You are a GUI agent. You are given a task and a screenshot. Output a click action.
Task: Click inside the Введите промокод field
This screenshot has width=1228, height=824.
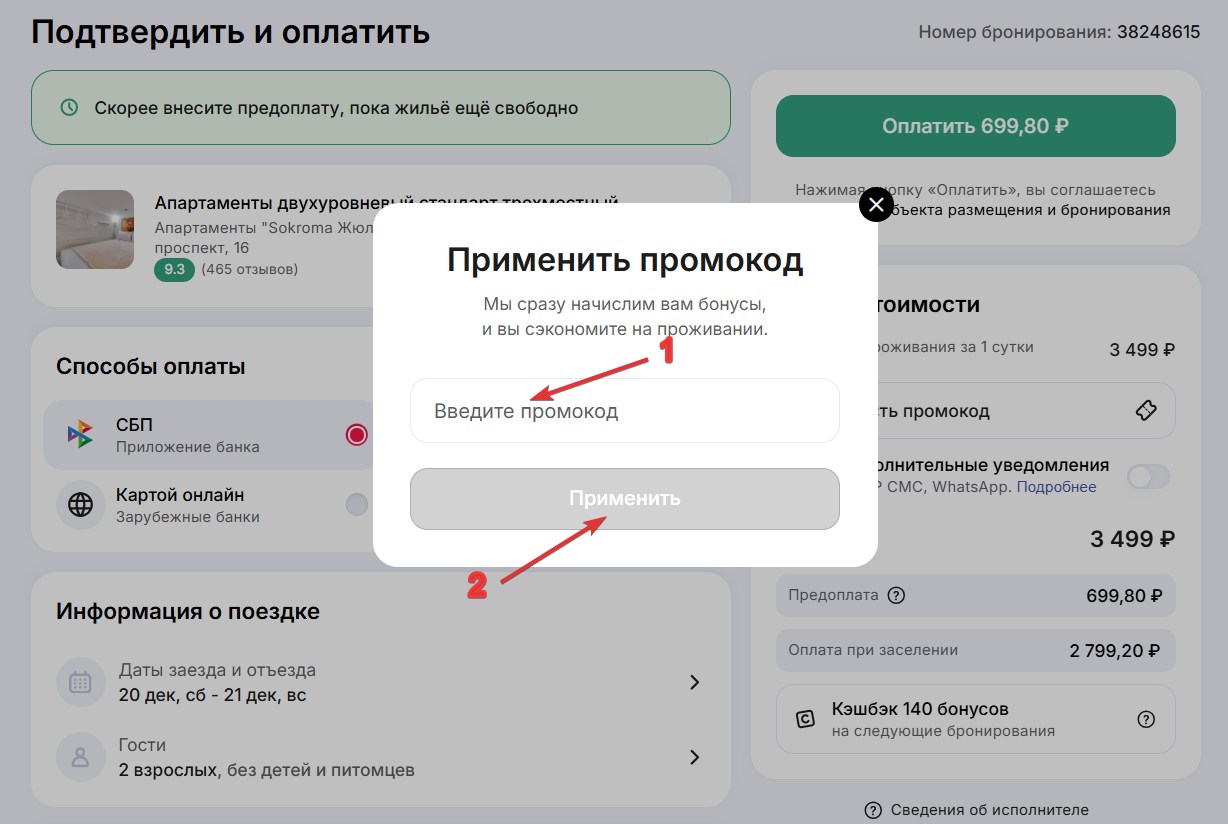coord(624,410)
